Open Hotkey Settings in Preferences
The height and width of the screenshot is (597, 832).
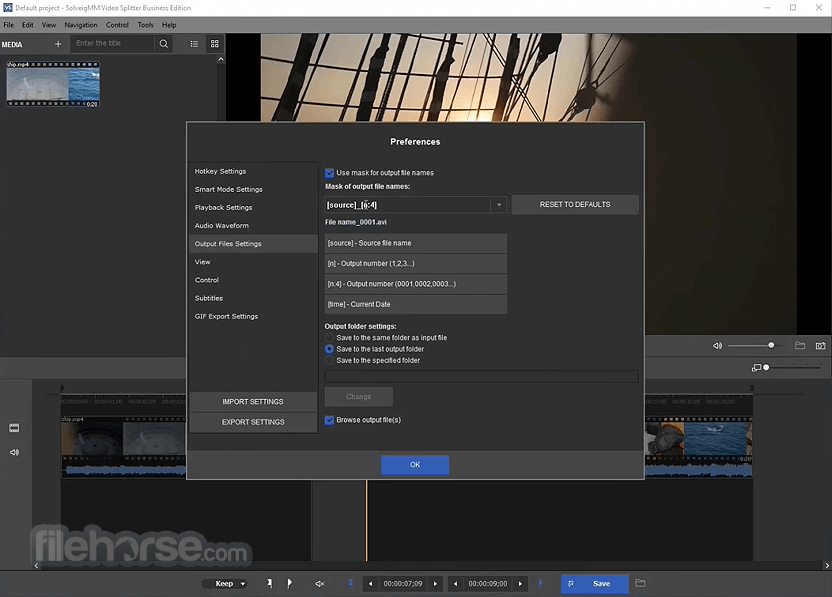click(x=254, y=171)
